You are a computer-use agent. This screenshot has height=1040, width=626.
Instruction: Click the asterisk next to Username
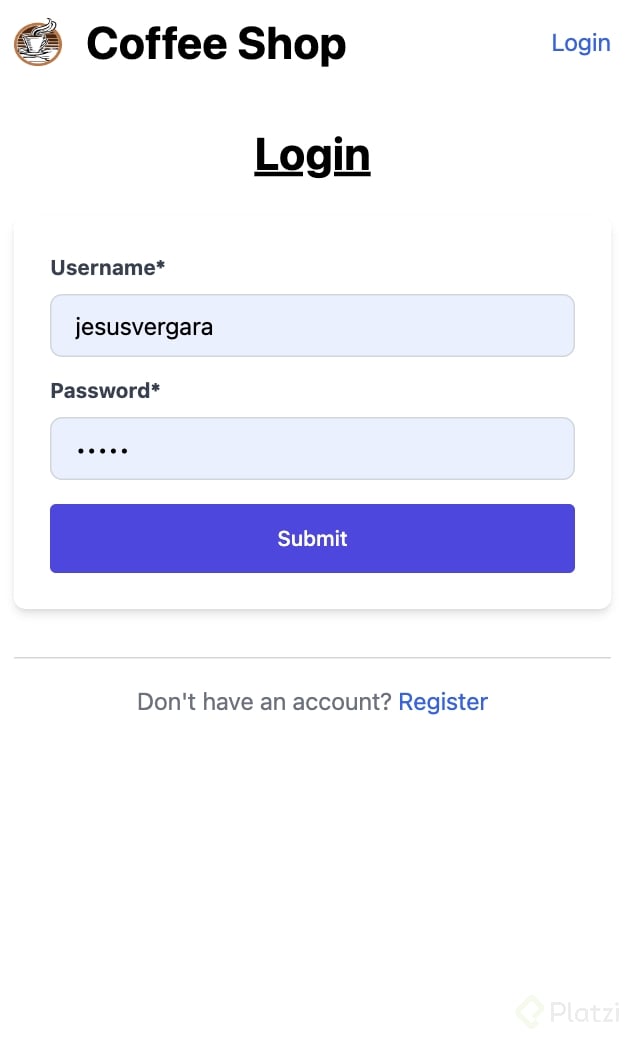(x=160, y=267)
